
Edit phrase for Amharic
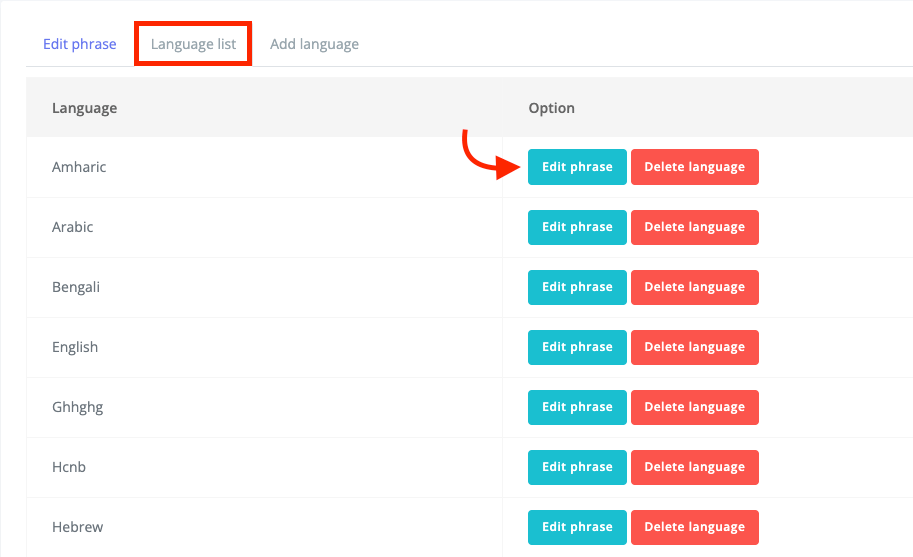click(x=577, y=167)
